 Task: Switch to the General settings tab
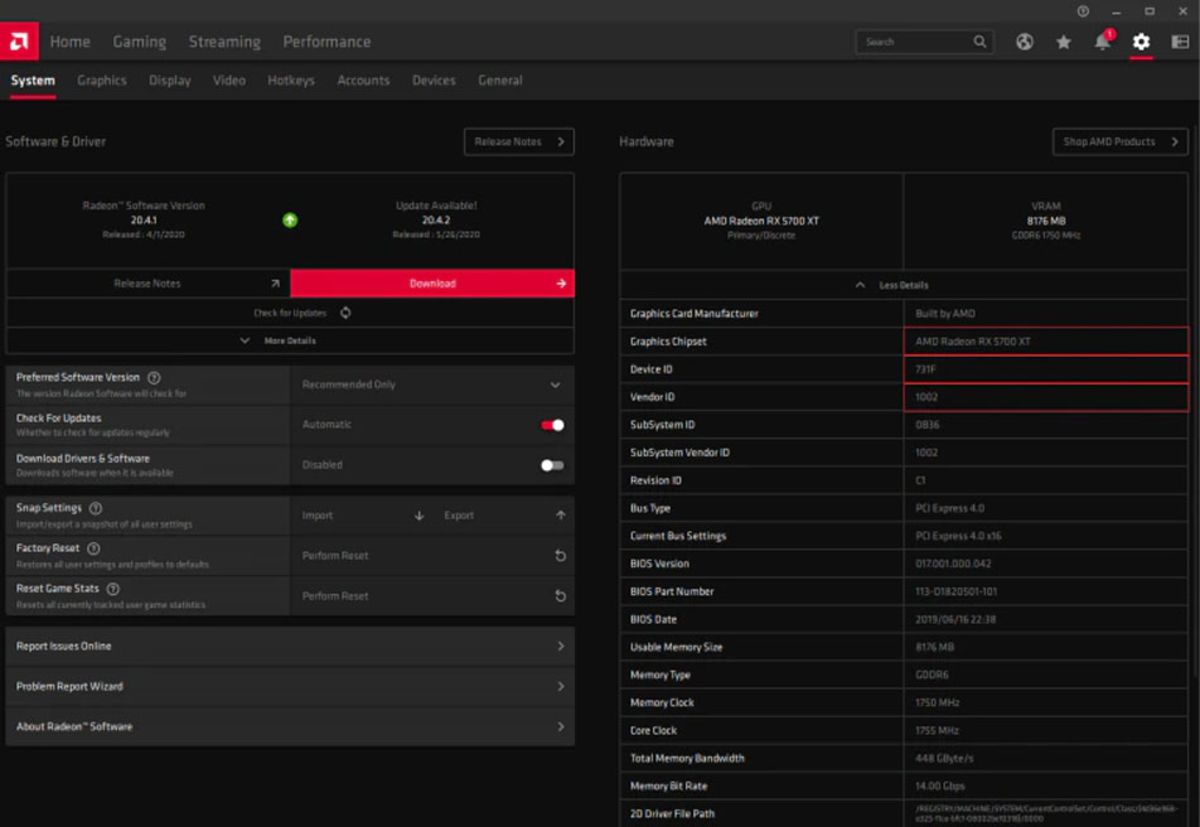point(500,81)
